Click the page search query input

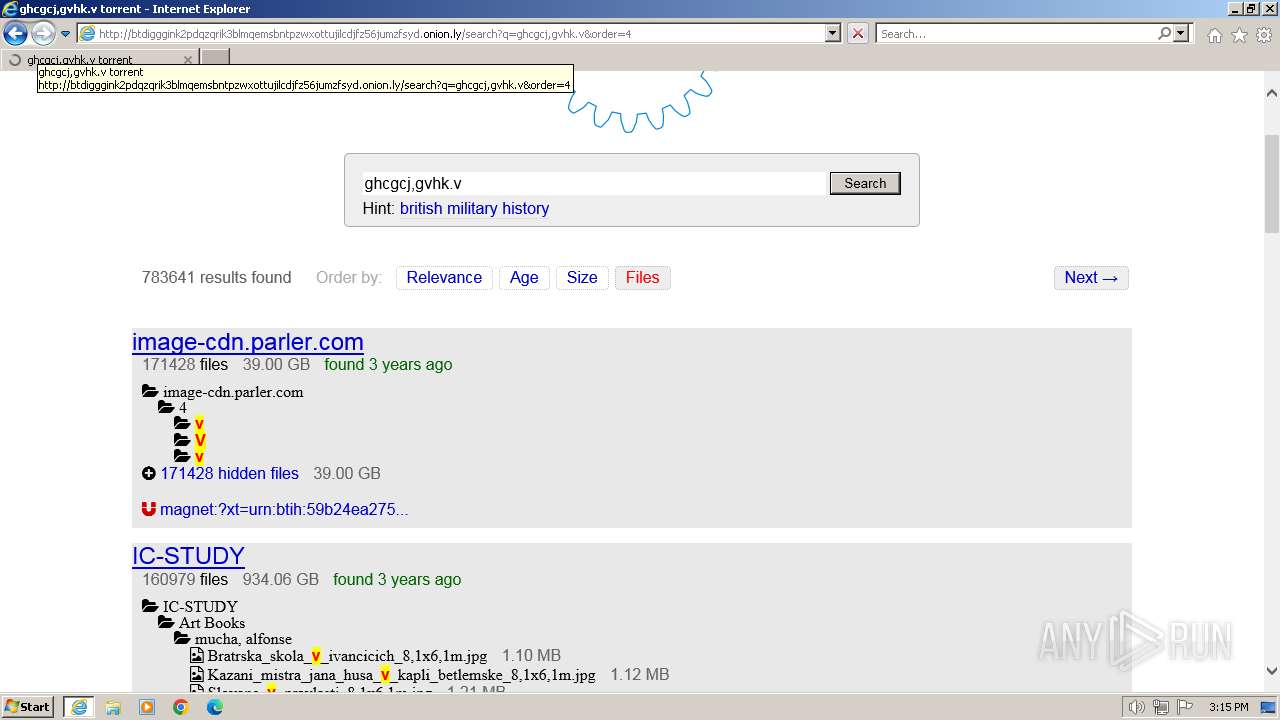(x=595, y=183)
